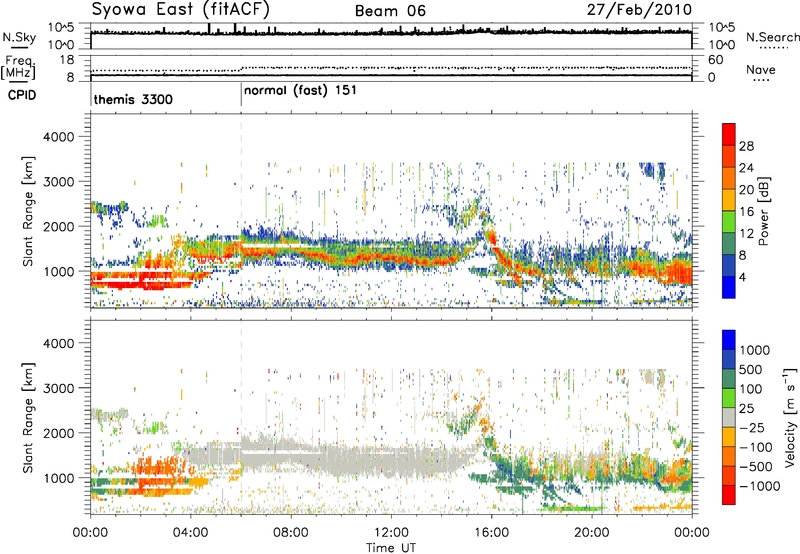Click the '20:00' time tick label
The height and width of the screenshot is (554, 800).
coord(592,533)
